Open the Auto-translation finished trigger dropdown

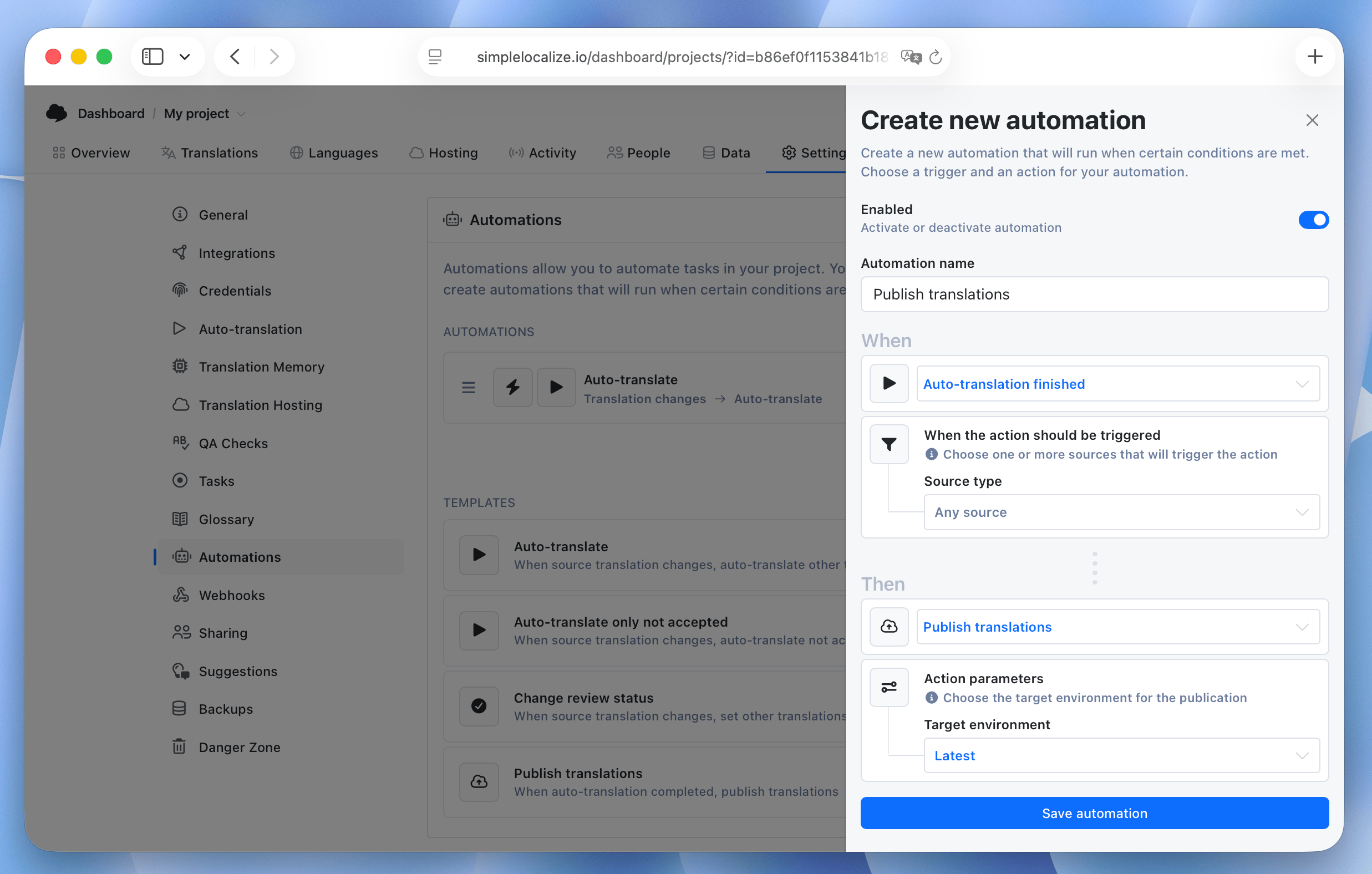[1118, 384]
